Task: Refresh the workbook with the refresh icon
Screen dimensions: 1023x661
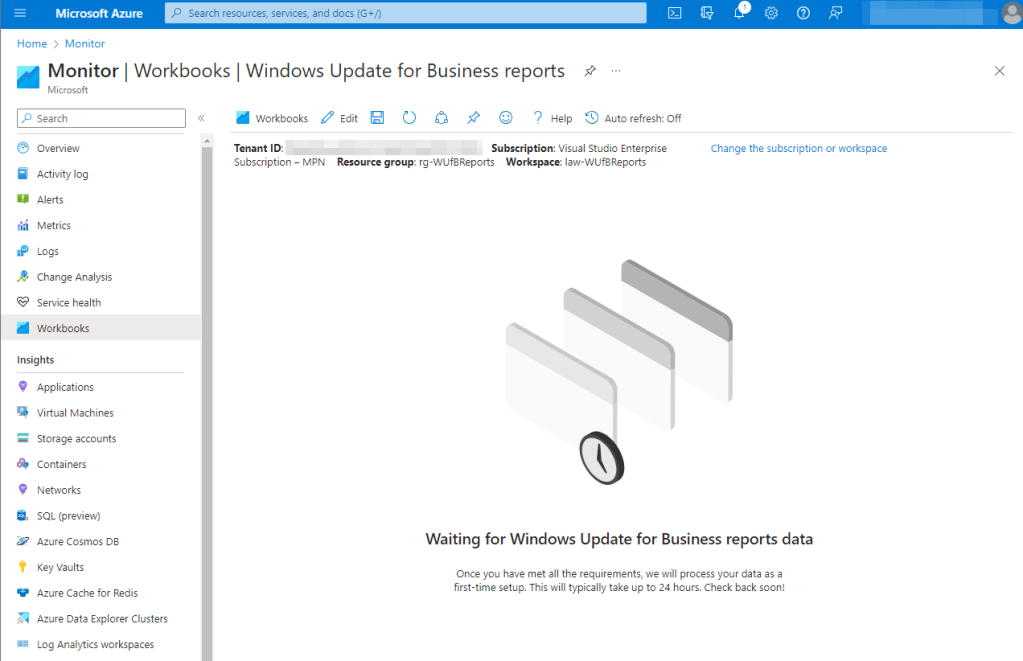Action: [x=409, y=118]
